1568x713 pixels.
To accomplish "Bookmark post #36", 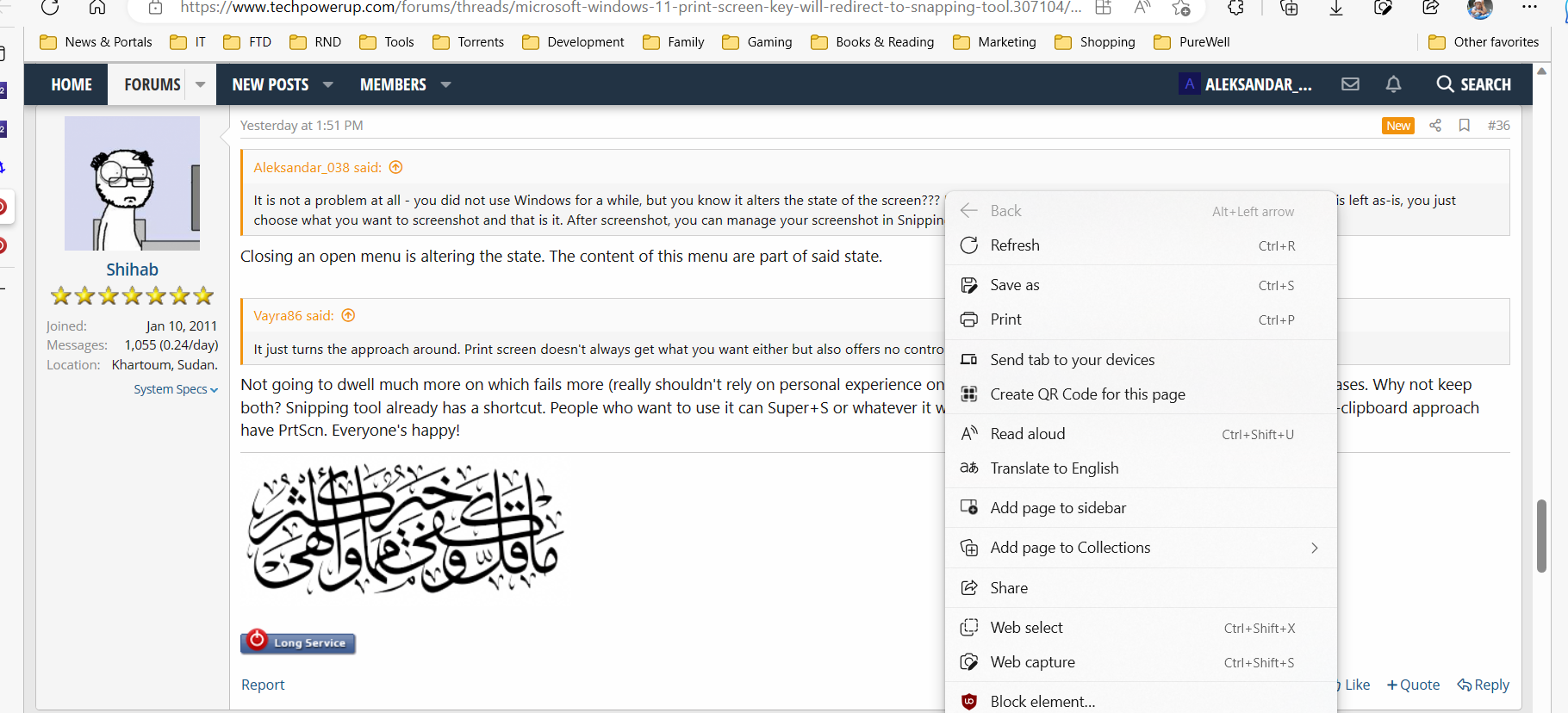I will 1465,125.
